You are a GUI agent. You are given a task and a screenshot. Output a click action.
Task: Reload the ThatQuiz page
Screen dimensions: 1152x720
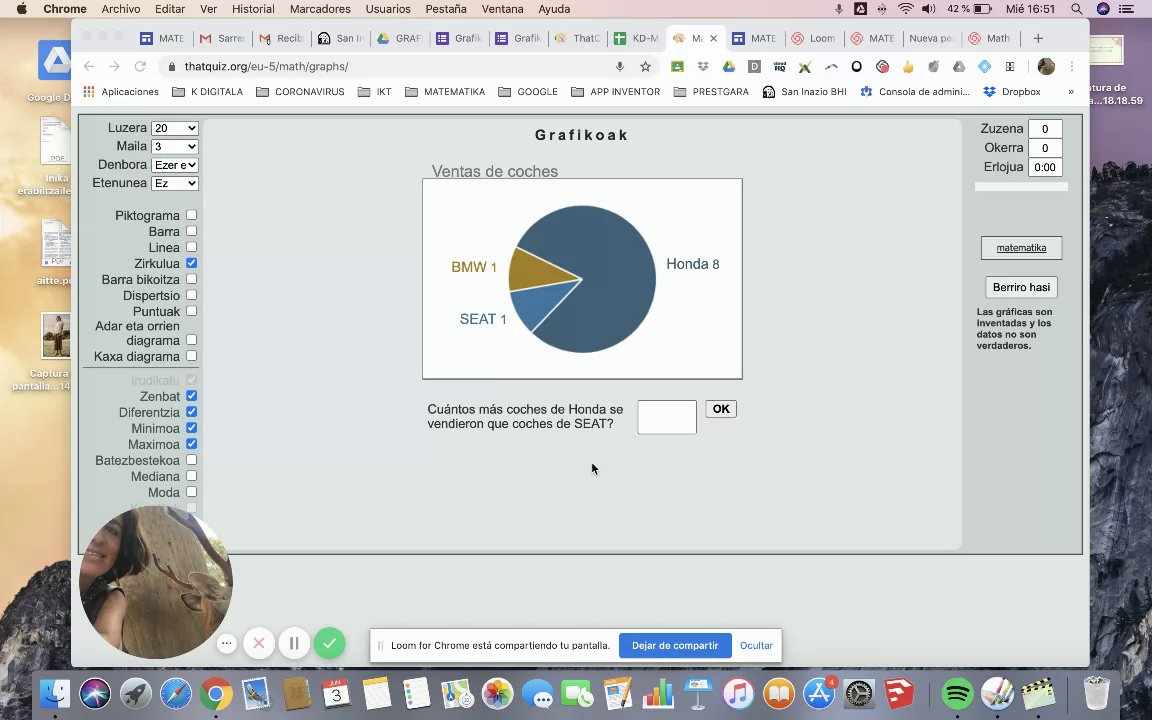[140, 66]
